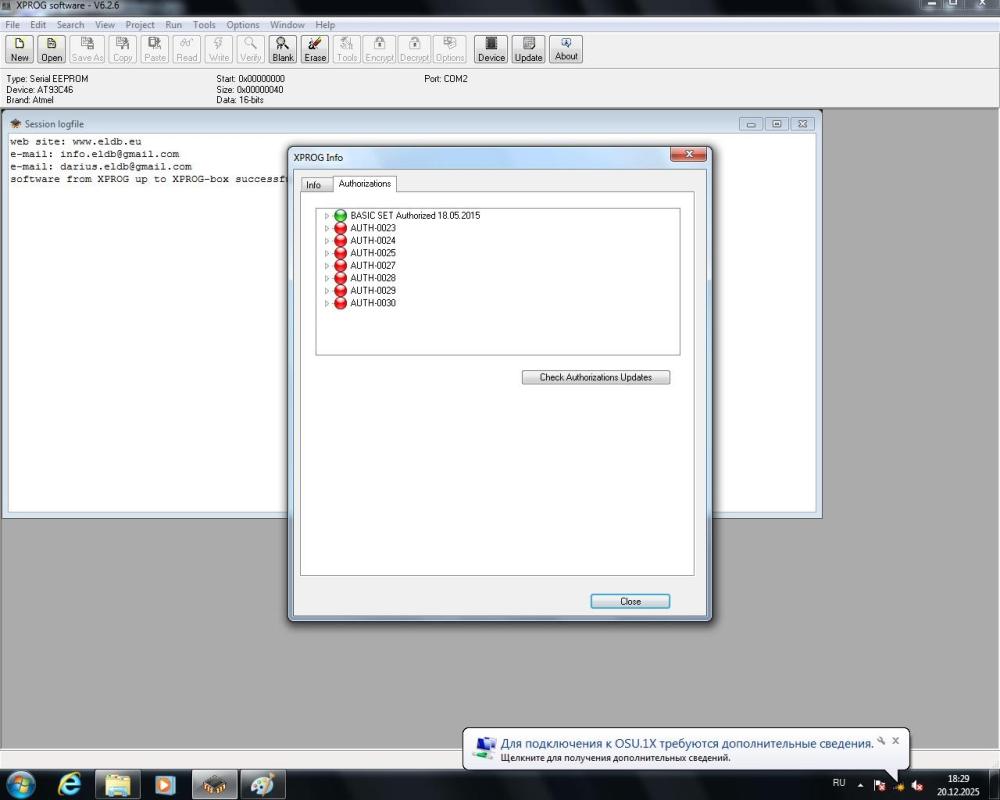Click the Erase toolbar icon

315,49
